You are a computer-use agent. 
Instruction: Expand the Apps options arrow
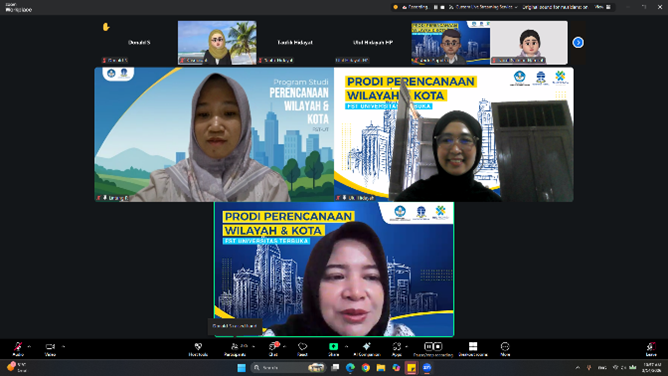pyautogui.click(x=406, y=347)
